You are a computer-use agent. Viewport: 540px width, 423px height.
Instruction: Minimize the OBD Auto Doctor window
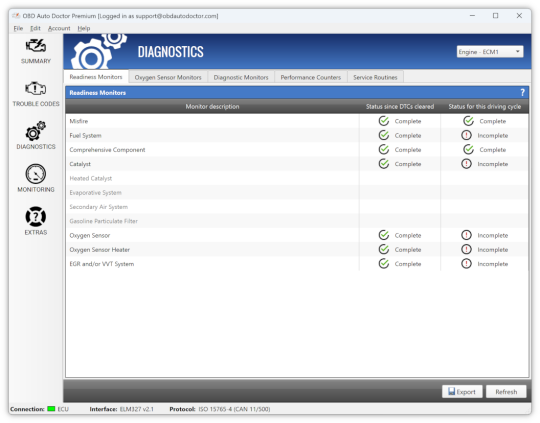click(x=472, y=16)
